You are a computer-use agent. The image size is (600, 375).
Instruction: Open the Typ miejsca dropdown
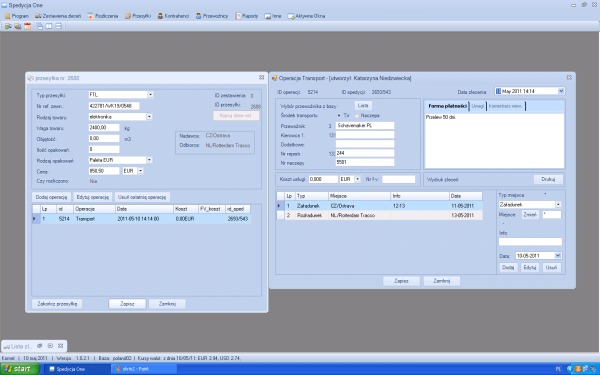point(558,205)
